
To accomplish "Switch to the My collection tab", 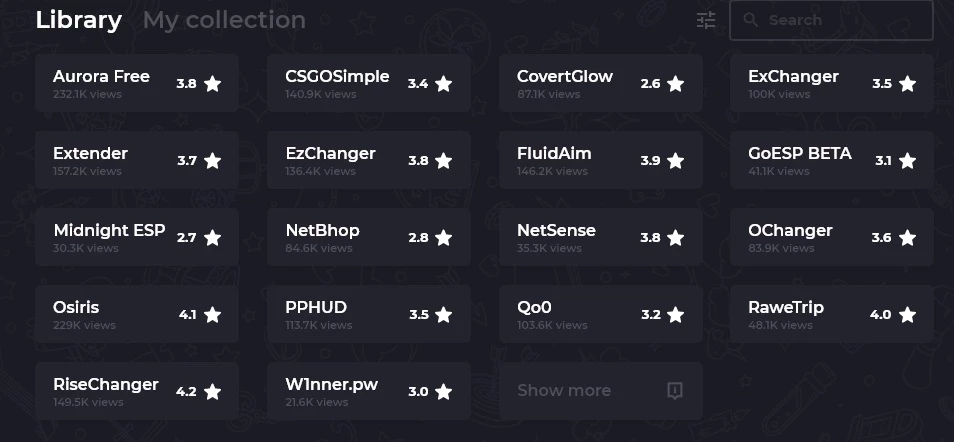I will pos(224,20).
